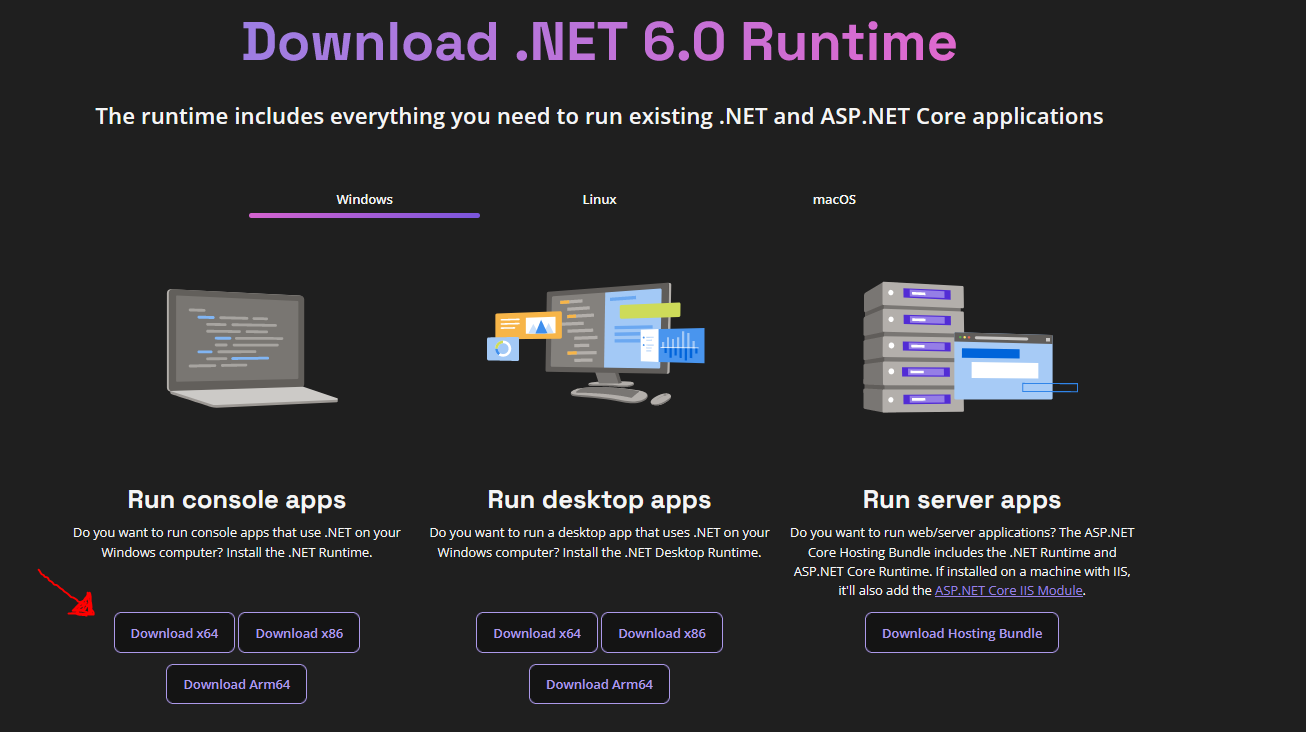Download x86 Desktop Runtime for desktop apps

[x=662, y=633]
